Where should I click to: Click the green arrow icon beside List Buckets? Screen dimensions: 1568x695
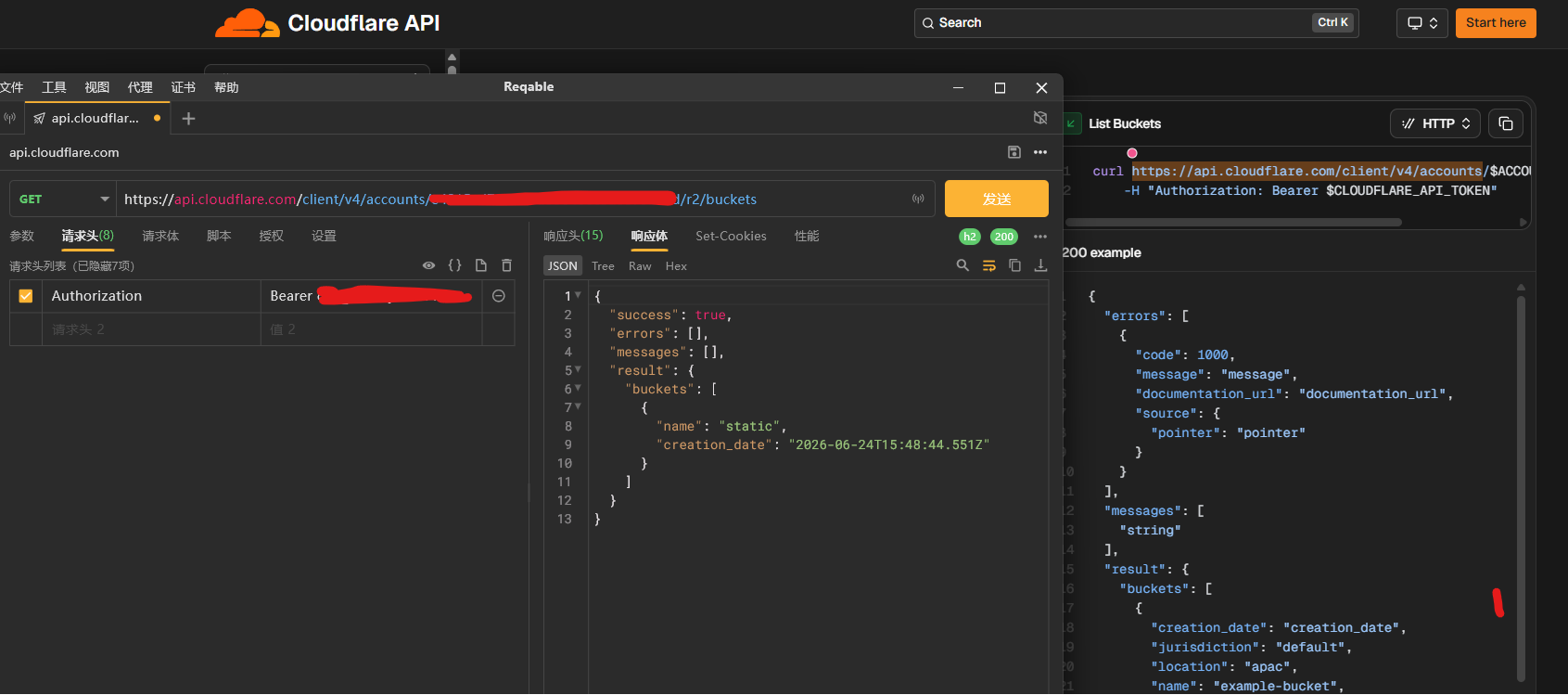(x=1072, y=123)
